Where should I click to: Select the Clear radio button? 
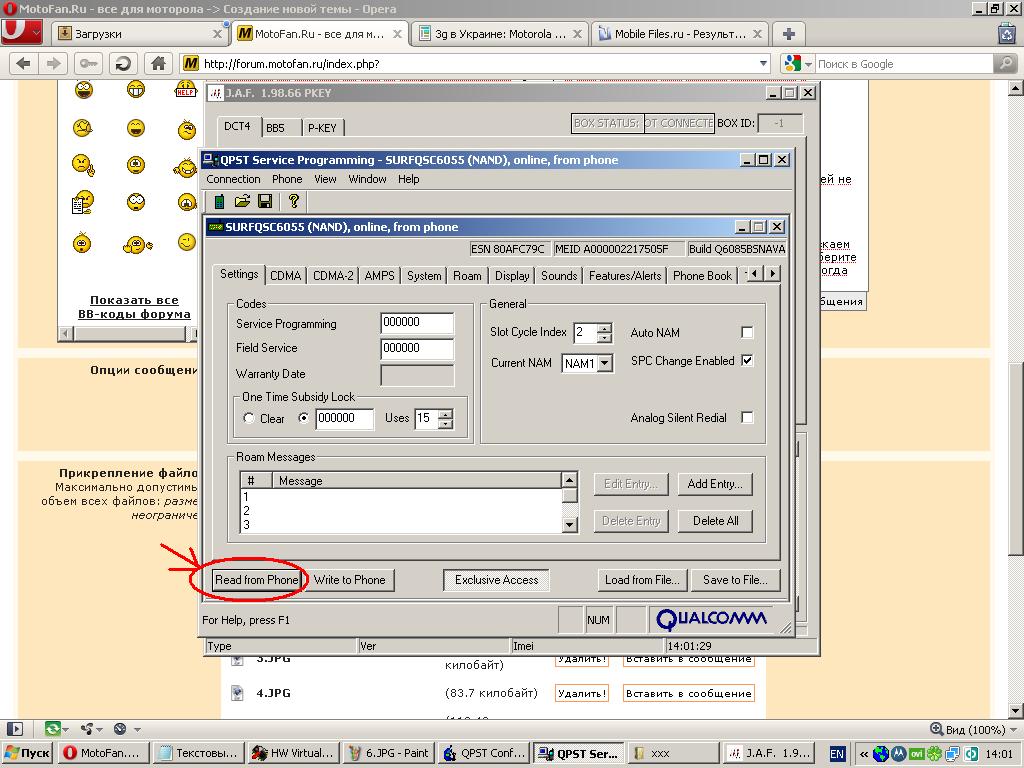248,418
